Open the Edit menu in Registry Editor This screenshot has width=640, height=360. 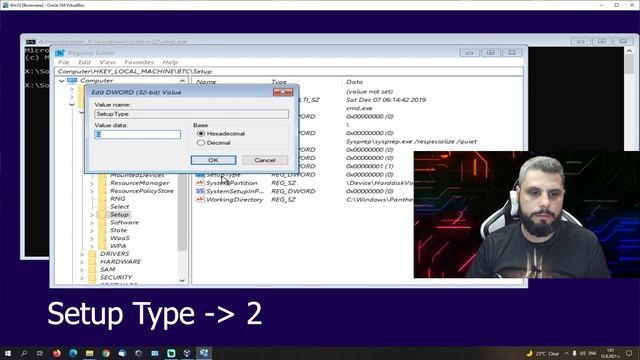click(x=84, y=62)
